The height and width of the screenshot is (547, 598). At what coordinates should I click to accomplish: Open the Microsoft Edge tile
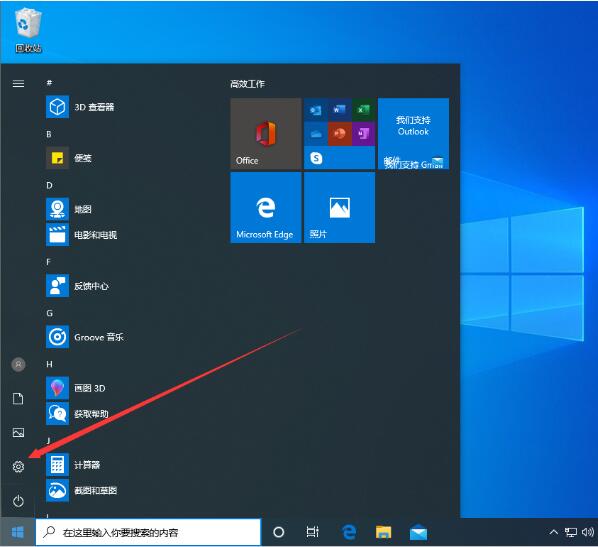266,208
